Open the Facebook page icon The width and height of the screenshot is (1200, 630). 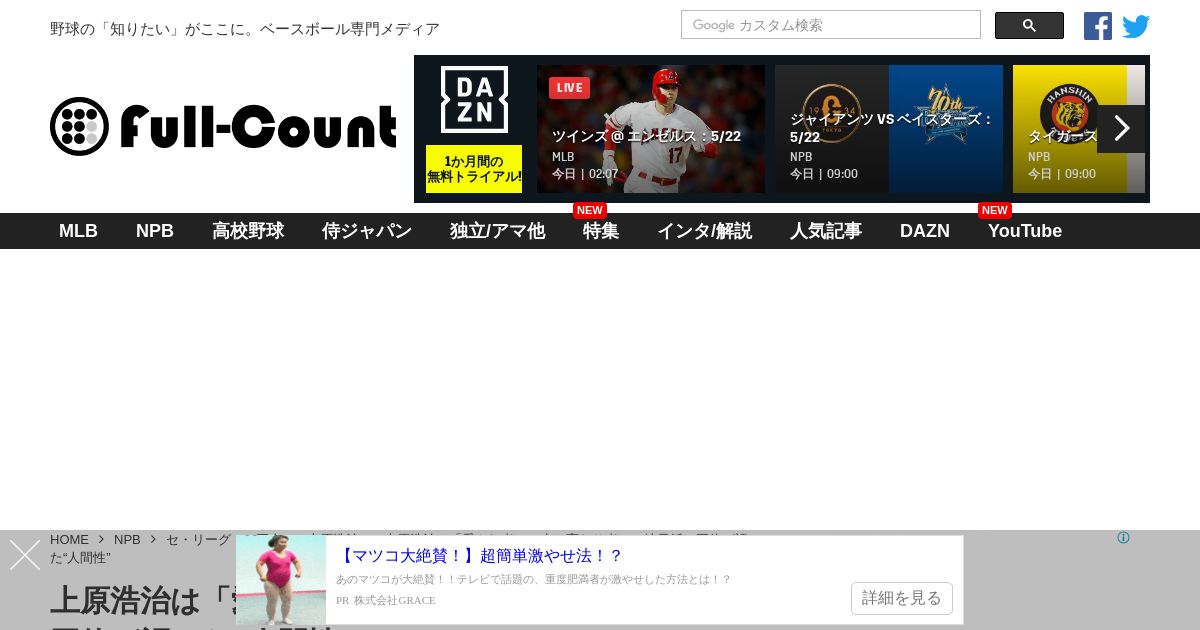coord(1097,26)
